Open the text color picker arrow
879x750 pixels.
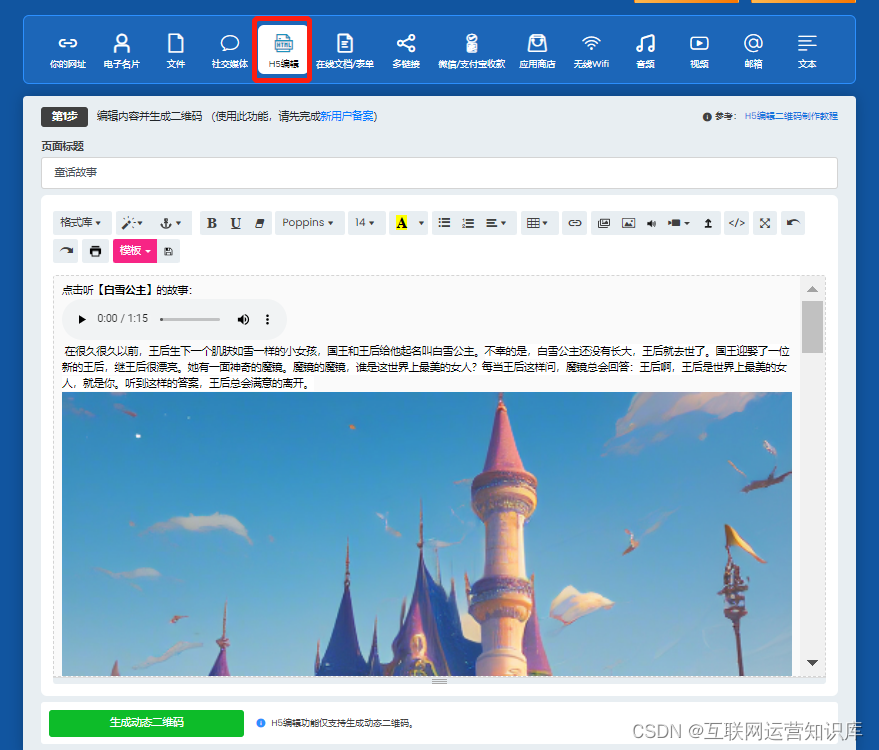click(421, 223)
